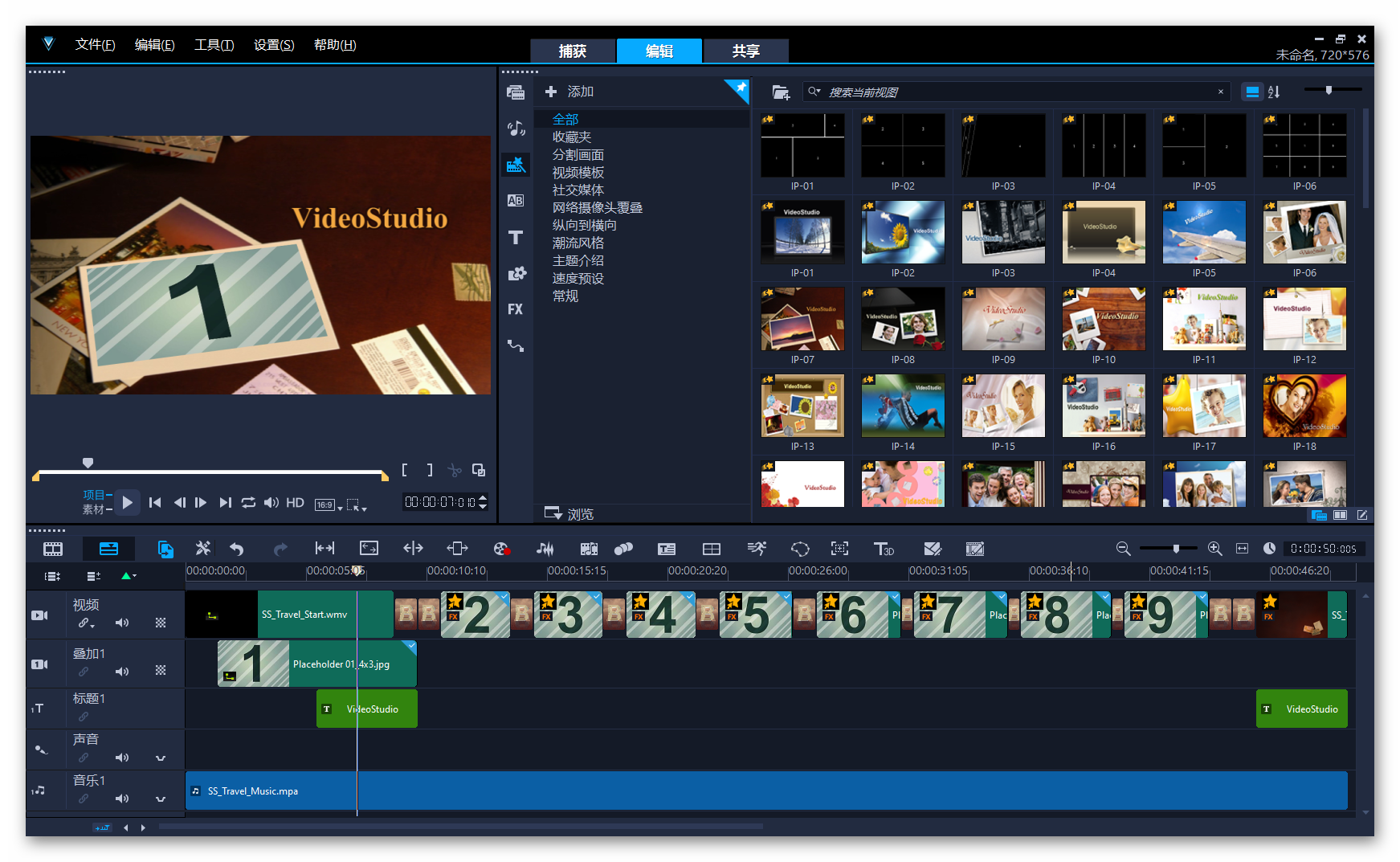Mute the 视频 track audio
The height and width of the screenshot is (862, 1400).
122,623
